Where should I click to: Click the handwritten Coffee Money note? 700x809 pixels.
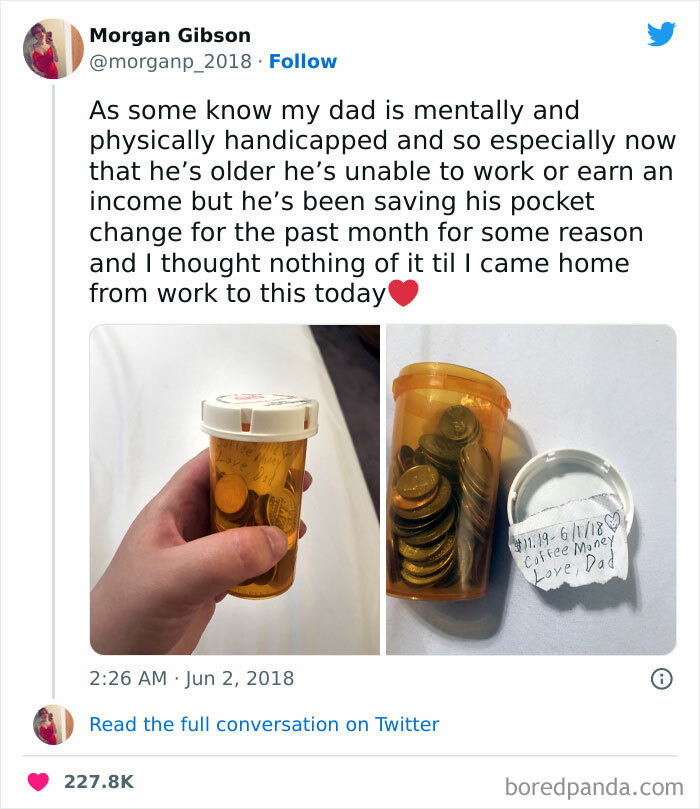tap(569, 548)
